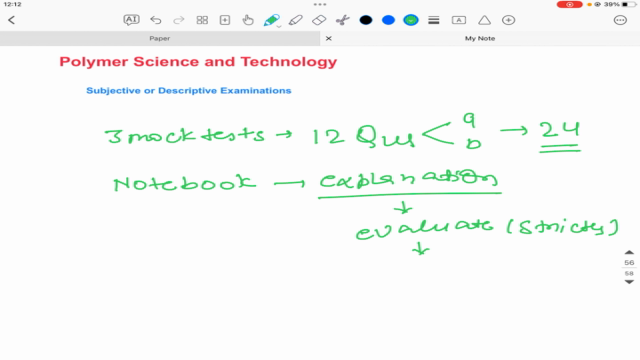Viewport: 640px width, 360px height.
Task: Expand the pen tool options arrow
Action: point(279,27)
